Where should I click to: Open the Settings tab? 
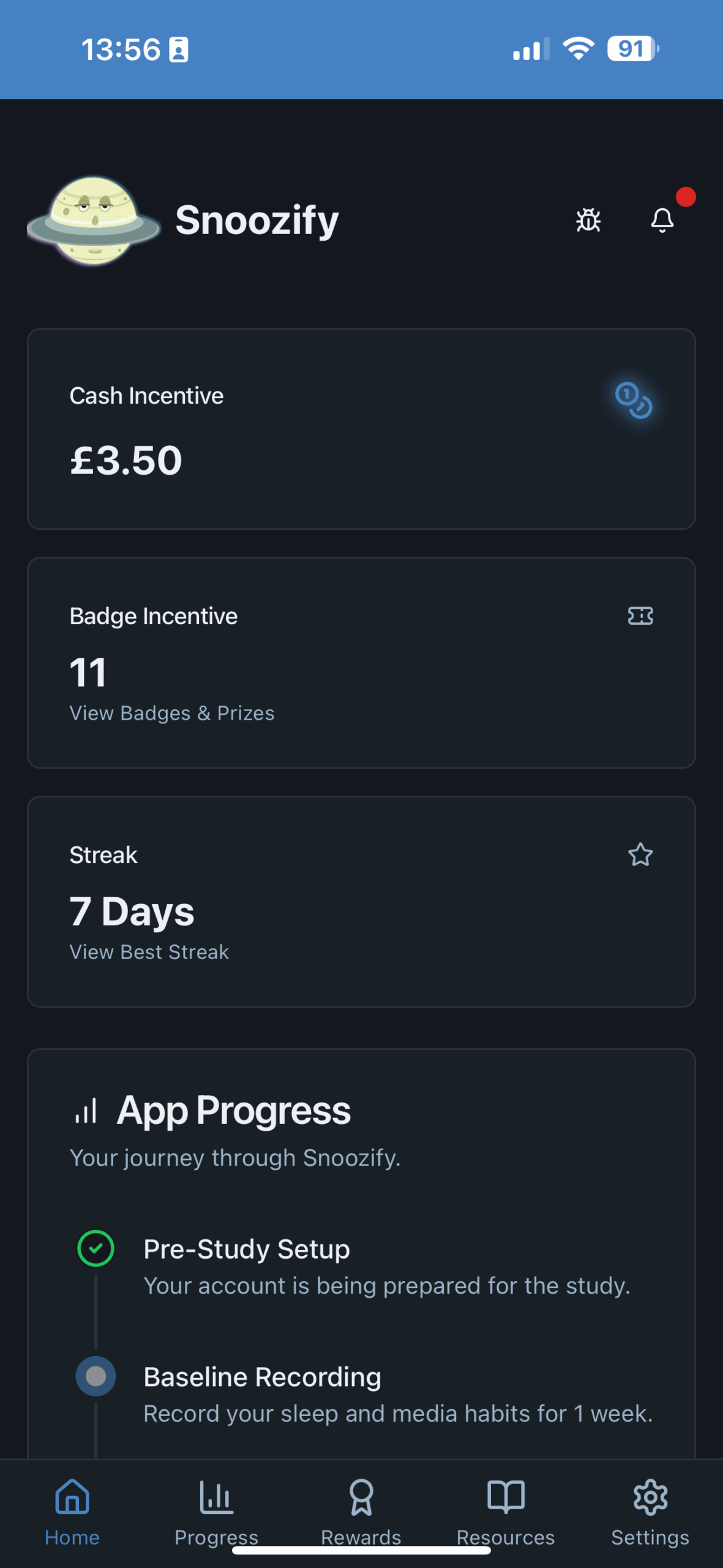[x=650, y=1511]
